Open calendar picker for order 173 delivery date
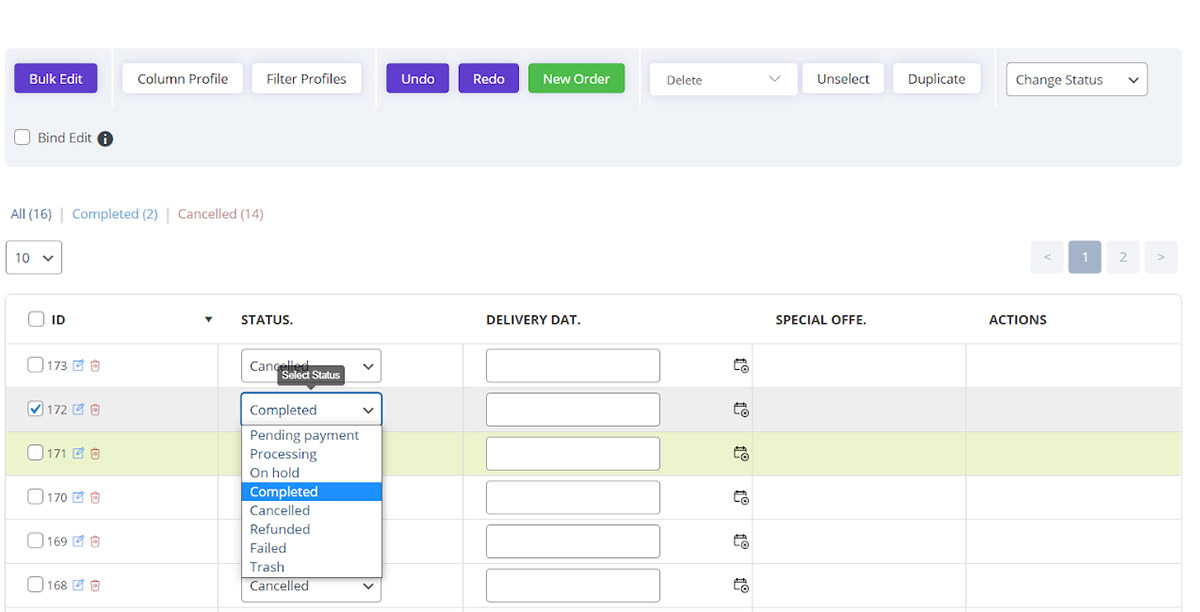This screenshot has width=1200, height=612. [741, 366]
